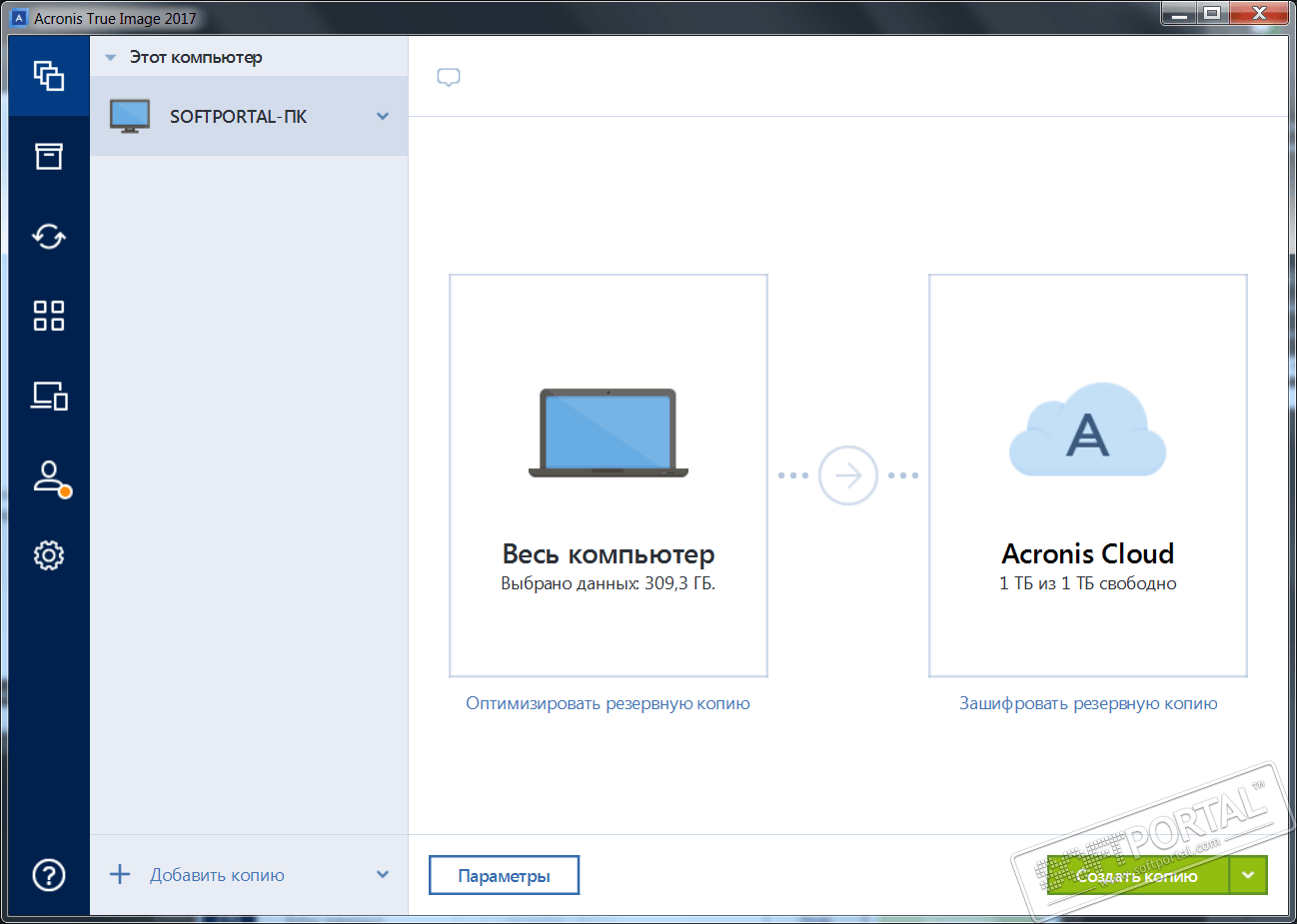1297x924 pixels.
Task: Click the Создать копию button
Action: pos(1137,875)
